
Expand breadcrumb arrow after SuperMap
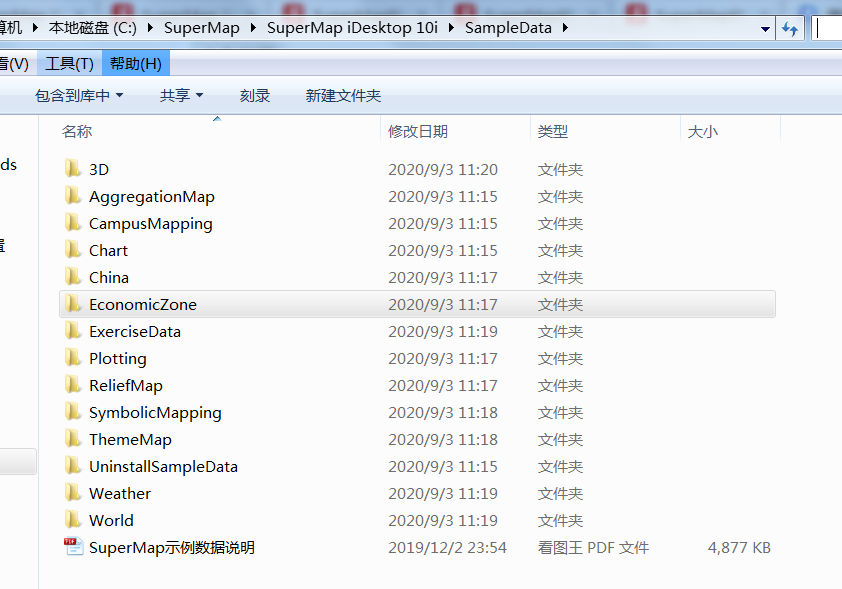click(253, 27)
